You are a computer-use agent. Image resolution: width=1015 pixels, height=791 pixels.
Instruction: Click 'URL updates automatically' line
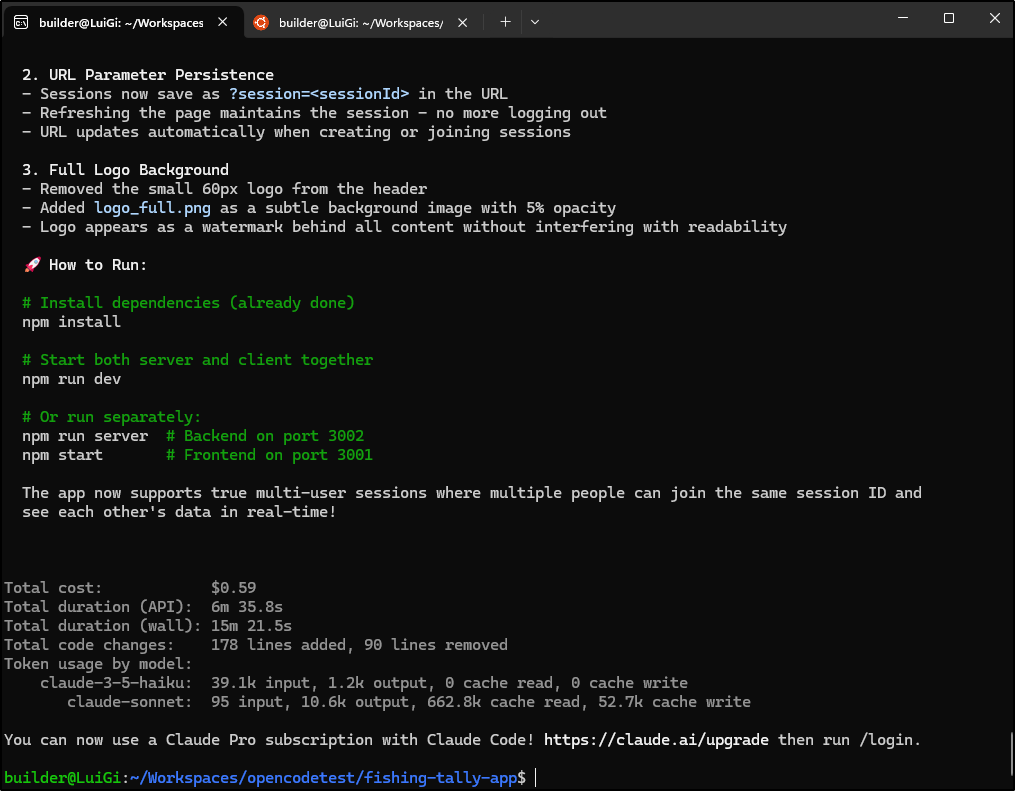click(x=296, y=132)
